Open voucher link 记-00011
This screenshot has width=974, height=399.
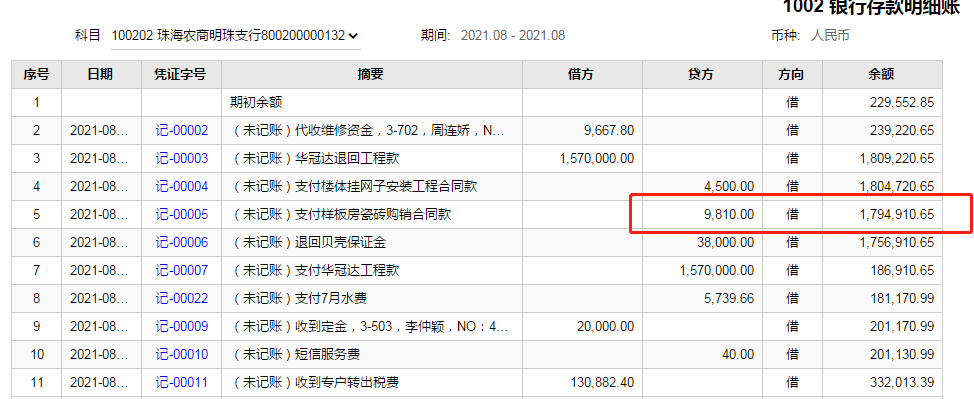181,383
